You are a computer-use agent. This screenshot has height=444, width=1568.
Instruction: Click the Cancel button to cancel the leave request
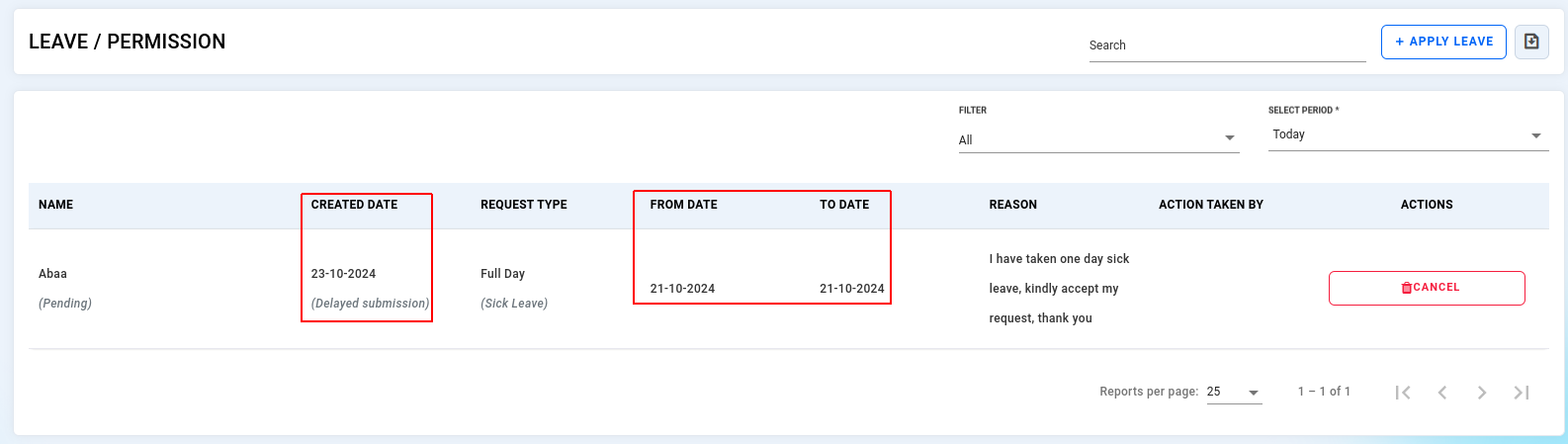pos(1427,288)
